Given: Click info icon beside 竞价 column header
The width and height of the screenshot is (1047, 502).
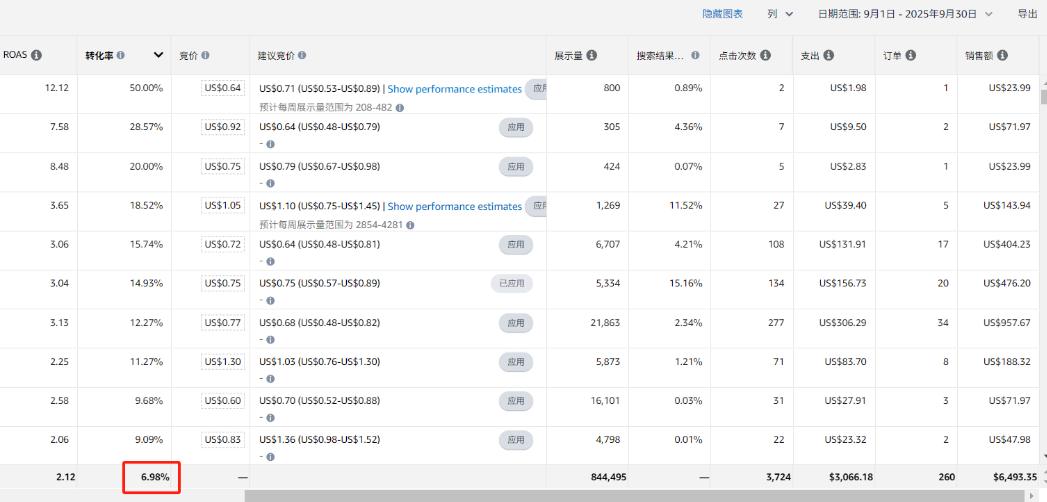Looking at the screenshot, I should click(x=207, y=55).
